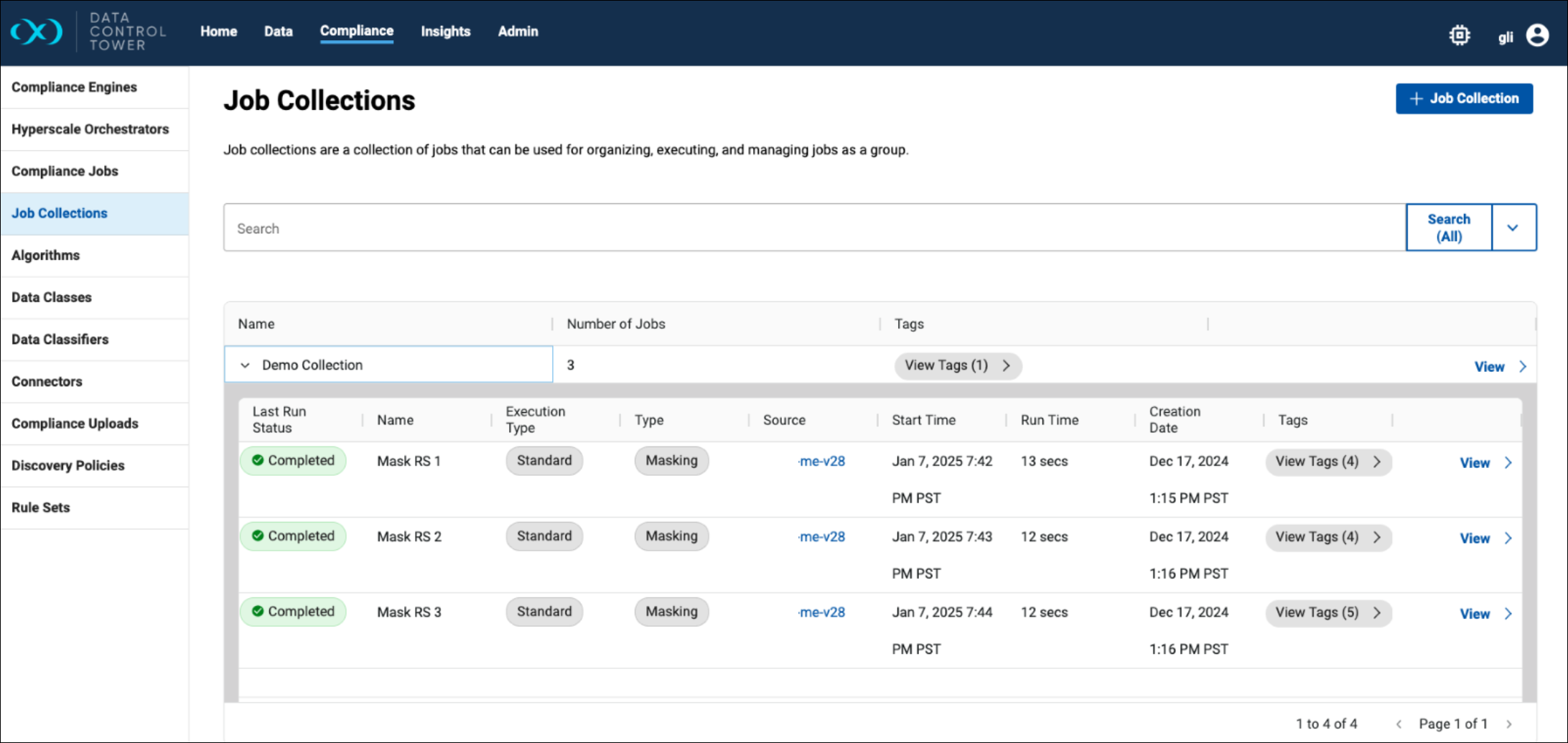Expand View Tags (1) for Demo Collection
Image resolution: width=1568 pixels, height=743 pixels.
point(957,365)
